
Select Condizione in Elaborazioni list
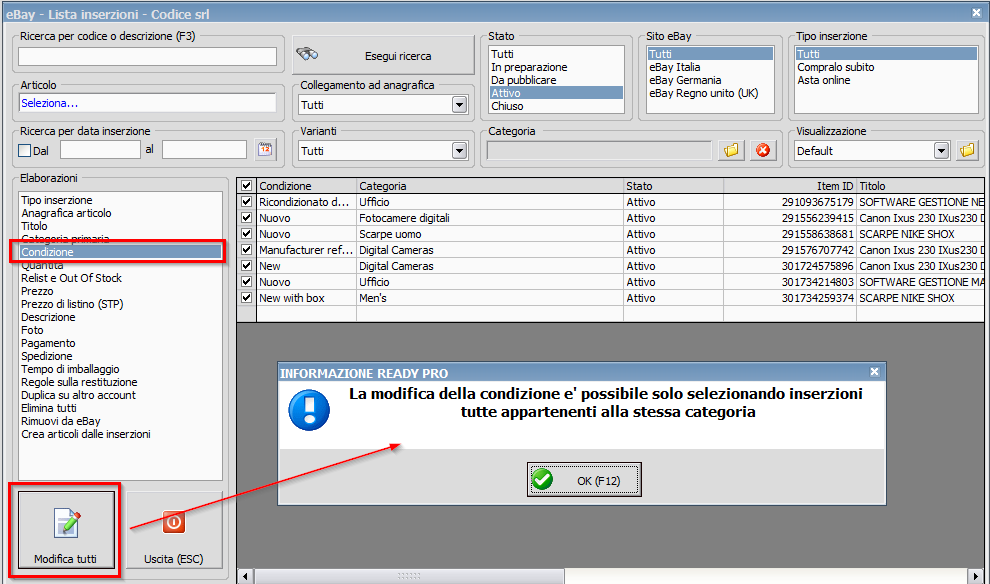pyautogui.click(x=120, y=252)
